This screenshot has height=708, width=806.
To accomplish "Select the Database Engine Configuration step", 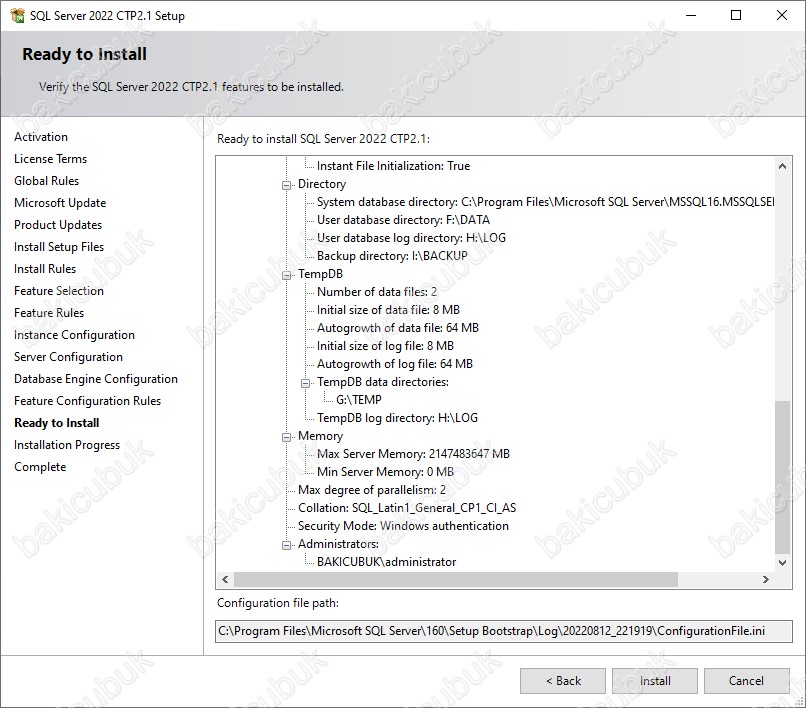I will coord(96,379).
